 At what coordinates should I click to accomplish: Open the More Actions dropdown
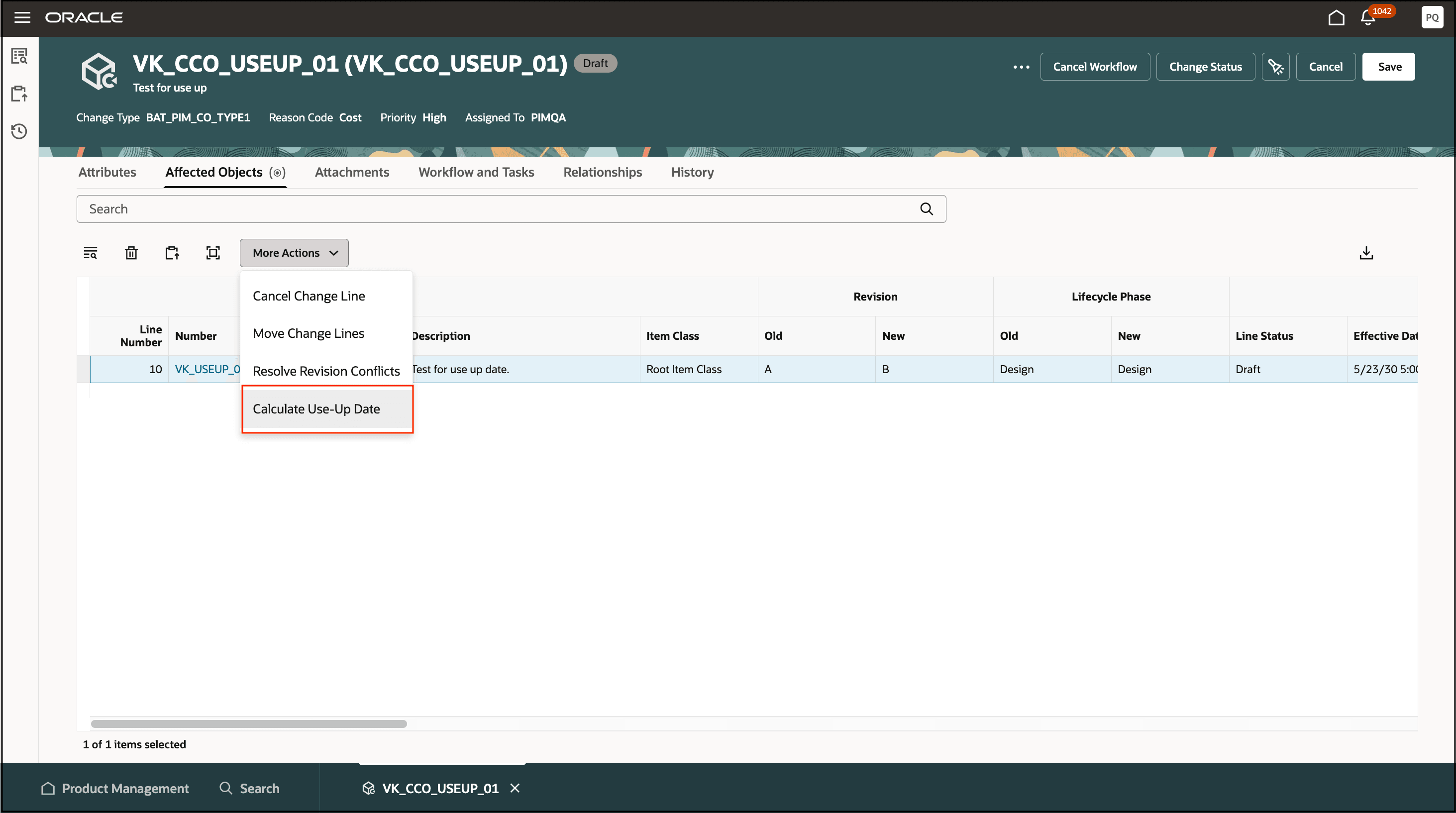point(294,253)
